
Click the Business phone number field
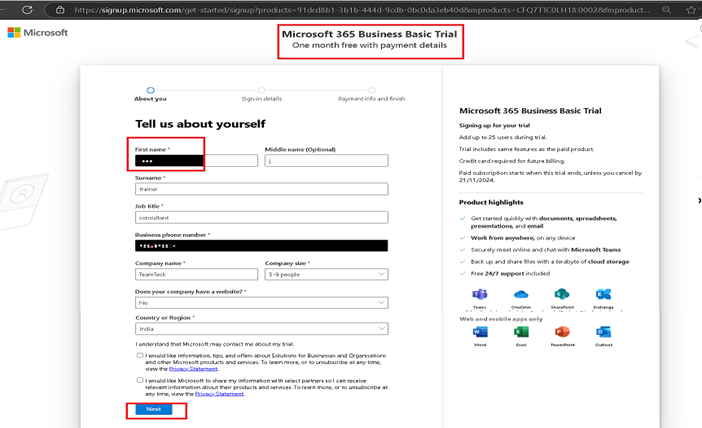pos(261,246)
